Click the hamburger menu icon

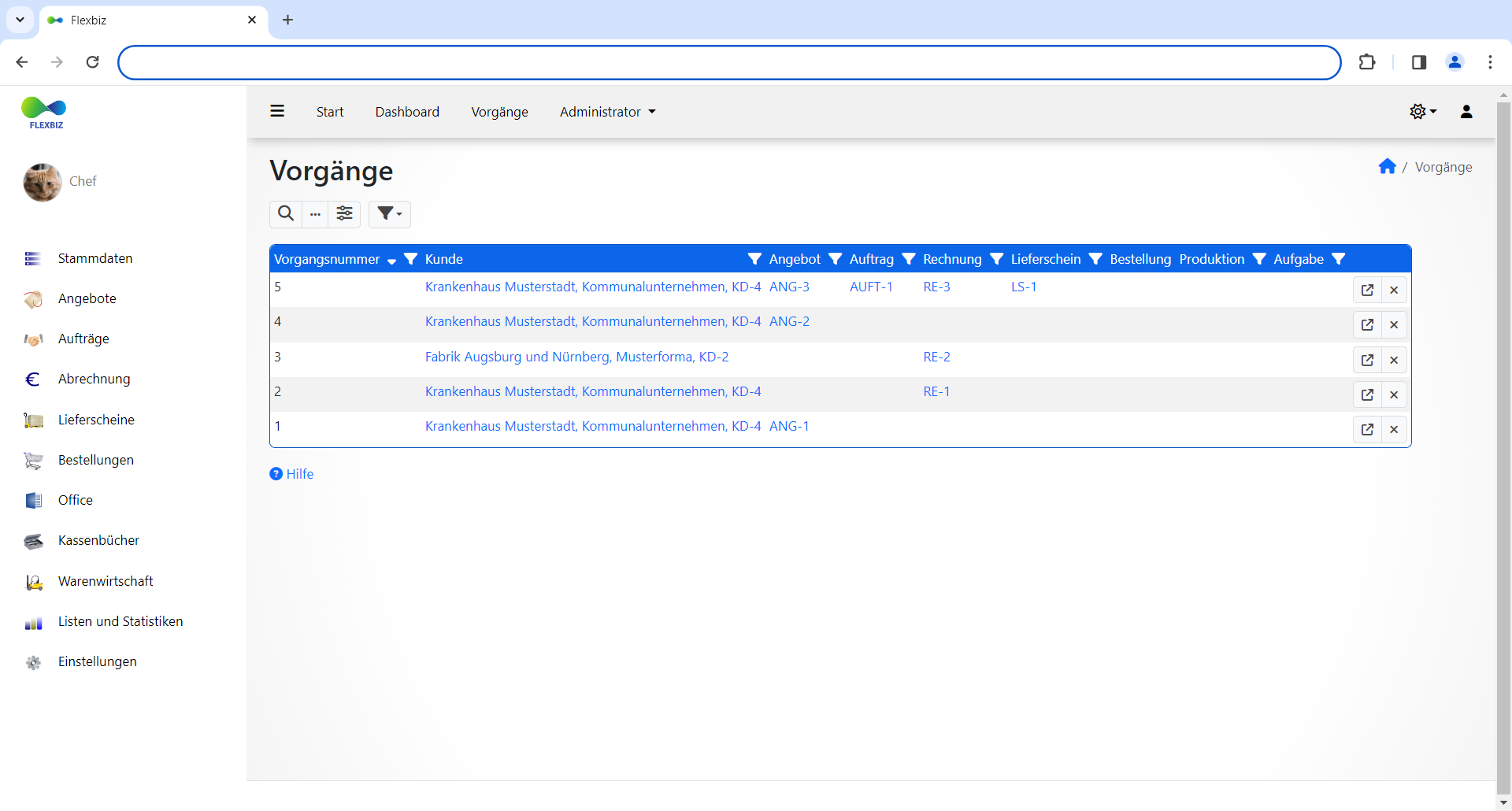click(277, 111)
